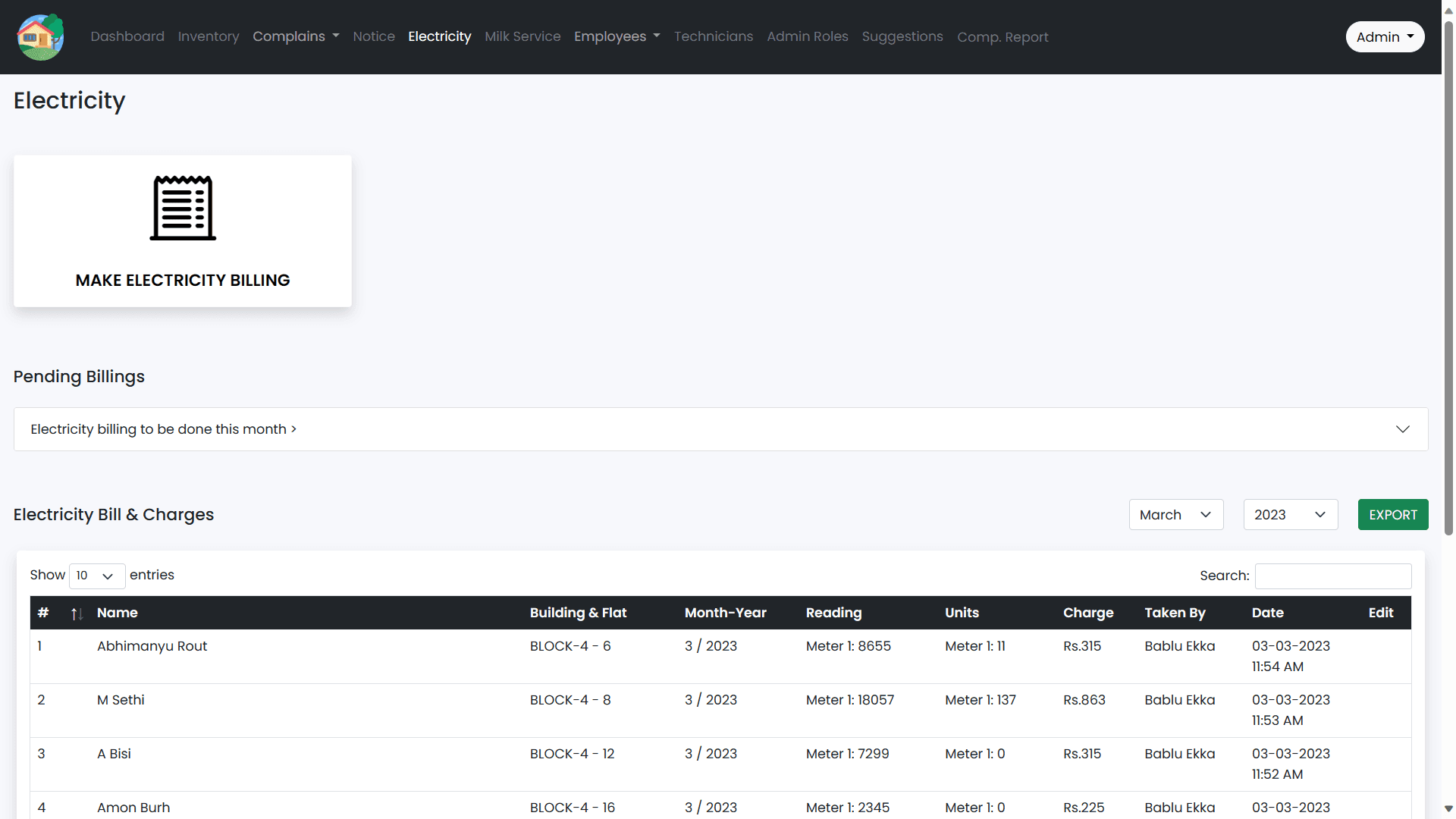The width and height of the screenshot is (1456, 819).
Task: Open the 2023 year dropdown
Action: [x=1290, y=514]
